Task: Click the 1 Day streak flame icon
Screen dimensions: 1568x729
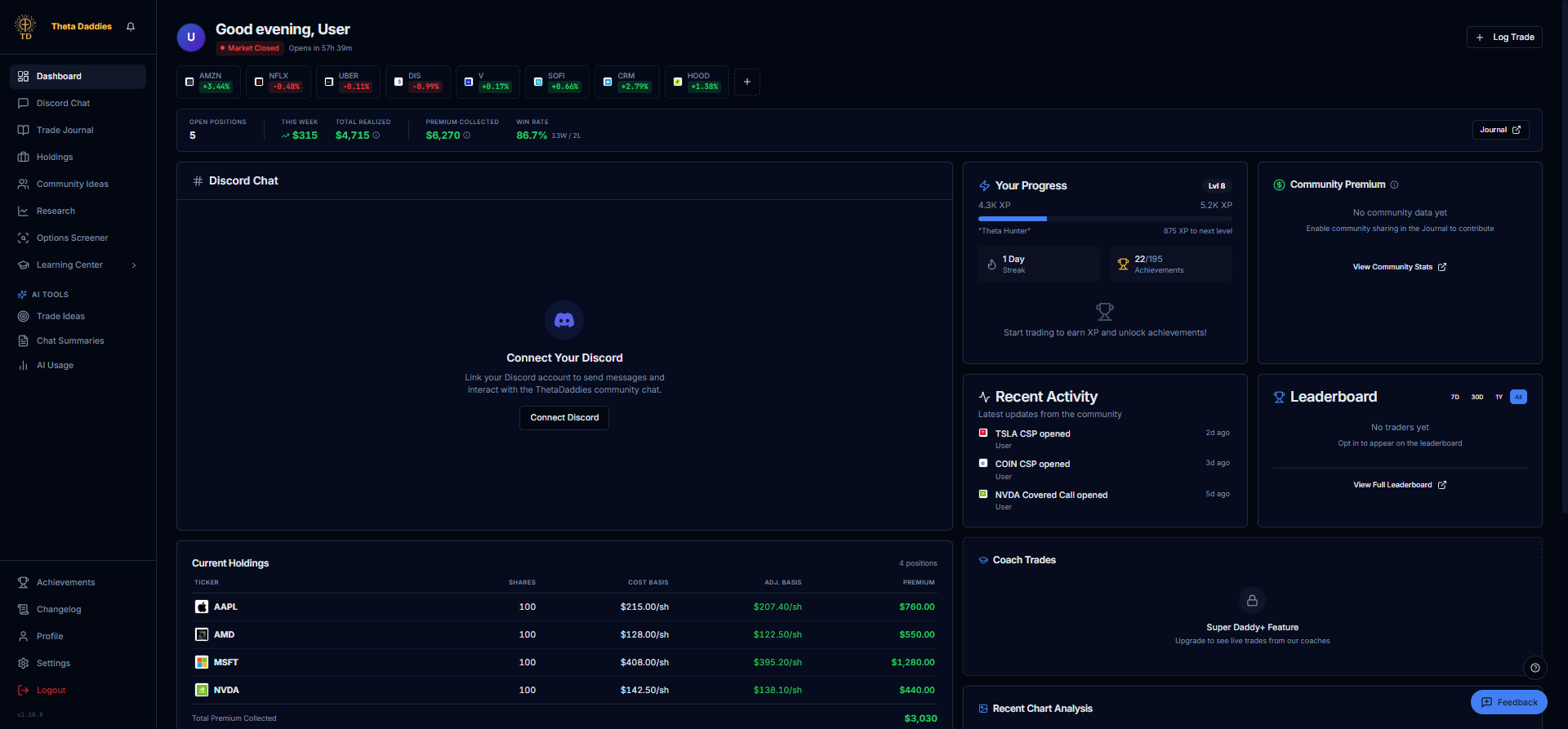Action: (991, 264)
